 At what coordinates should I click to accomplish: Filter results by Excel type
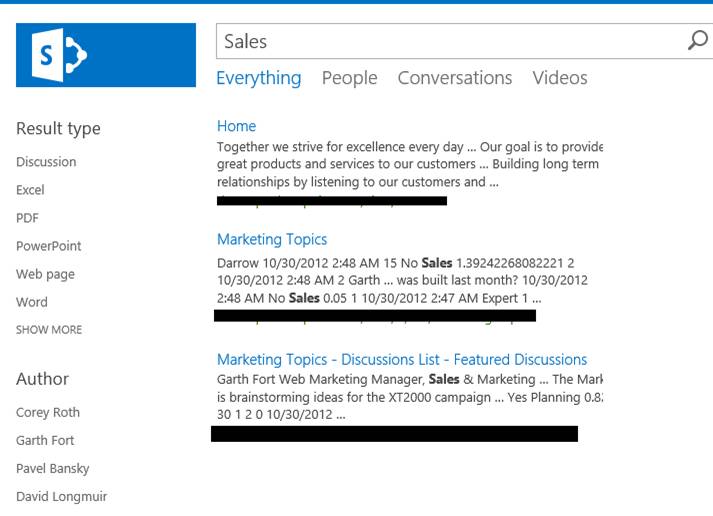[30, 190]
